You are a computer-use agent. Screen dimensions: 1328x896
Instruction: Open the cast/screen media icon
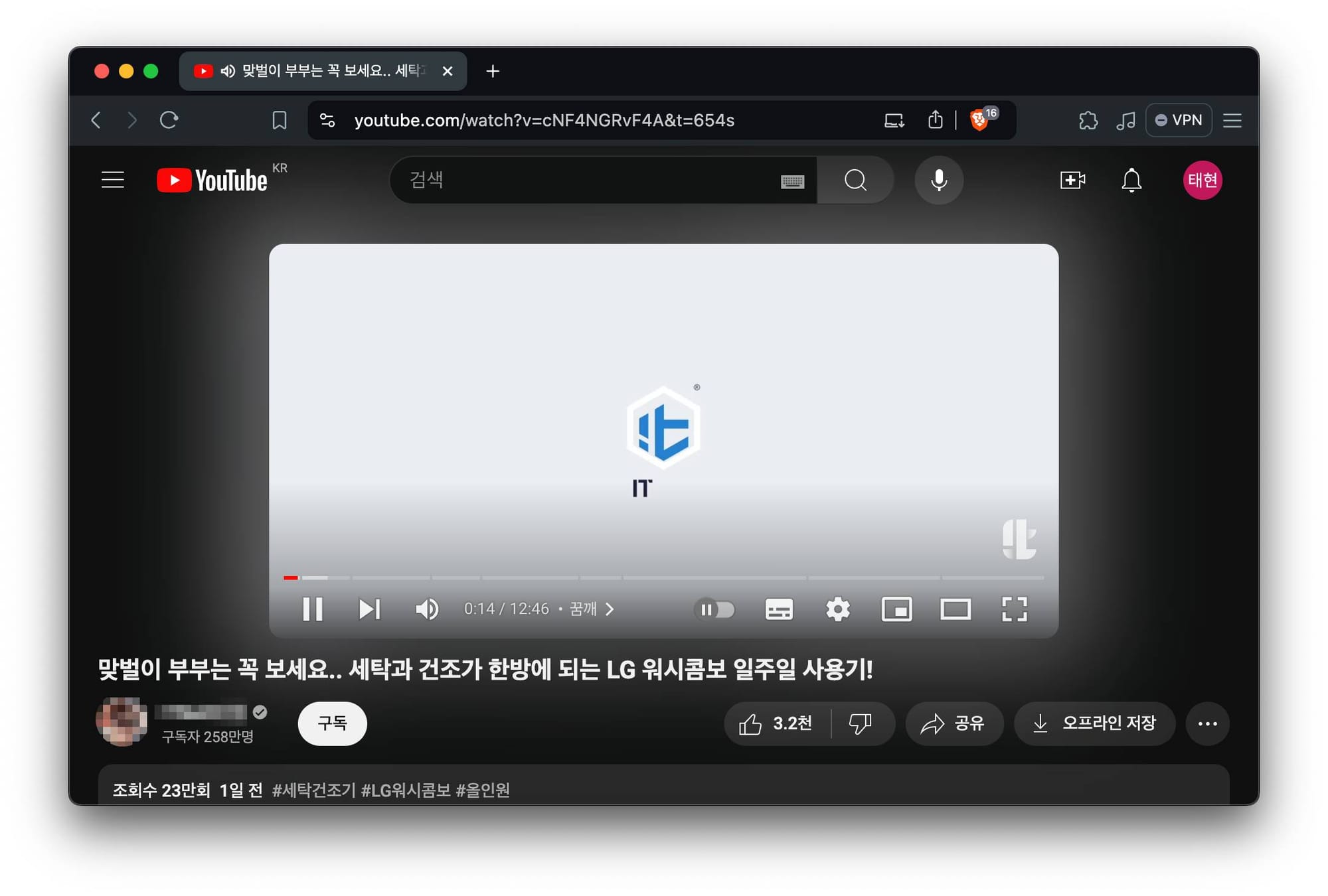894,120
